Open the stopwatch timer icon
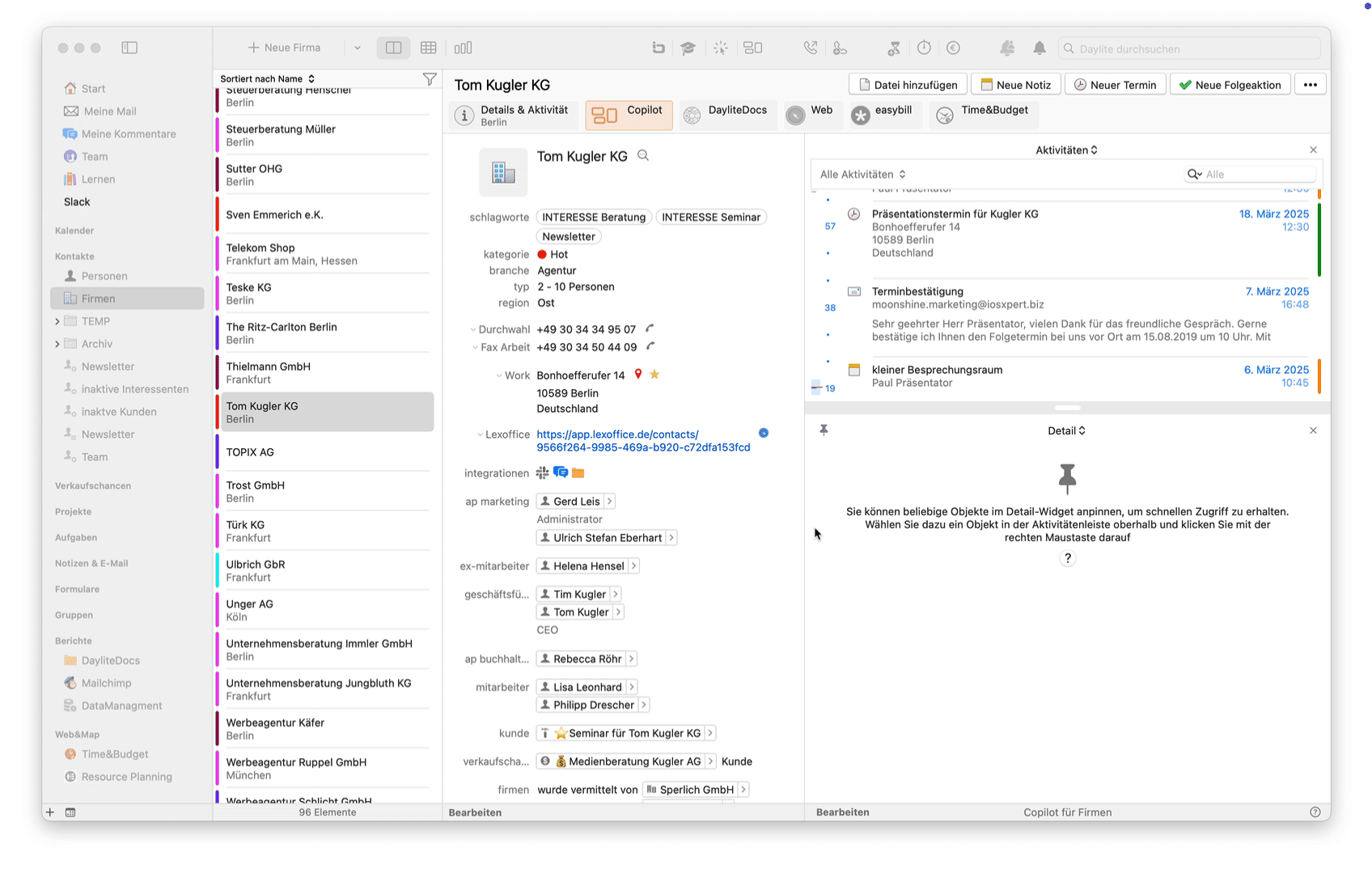This screenshot has width=1372, height=877. (924, 48)
